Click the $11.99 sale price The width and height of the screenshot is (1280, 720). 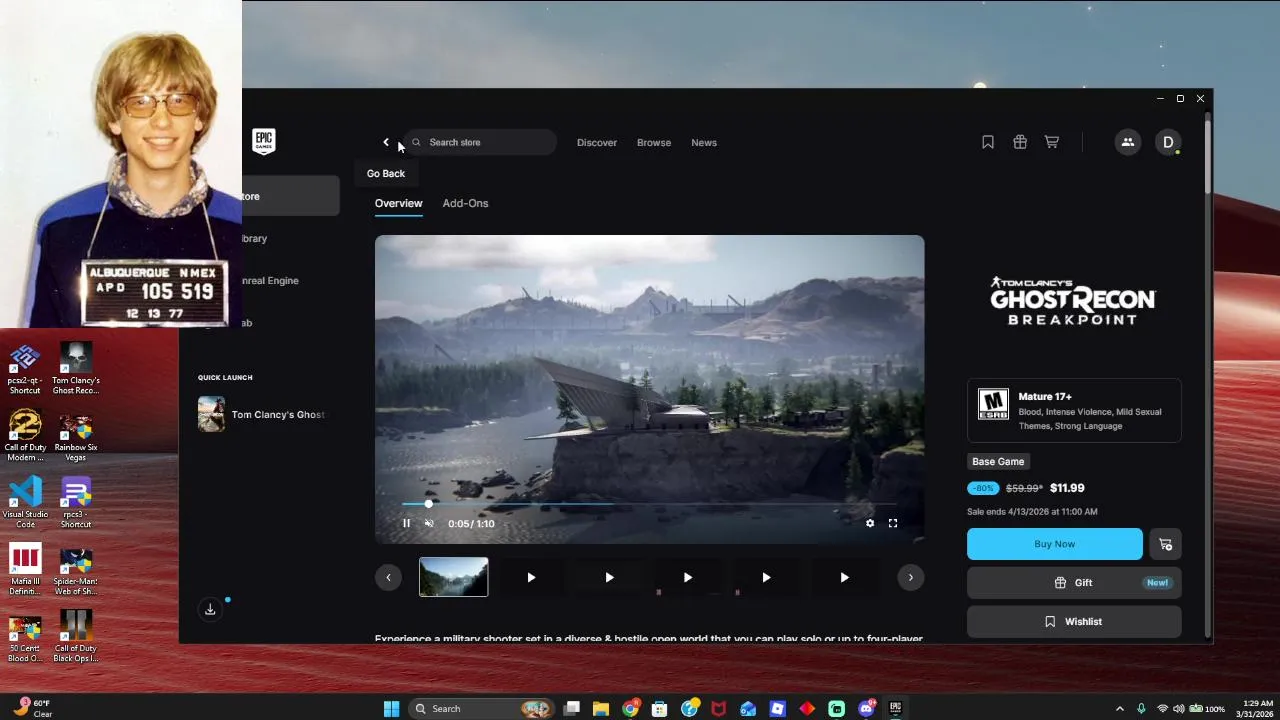click(x=1067, y=488)
